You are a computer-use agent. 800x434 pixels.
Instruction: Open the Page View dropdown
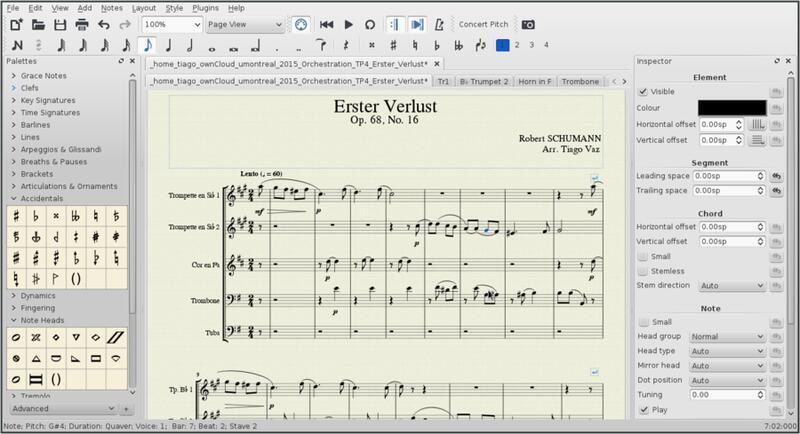click(x=245, y=24)
